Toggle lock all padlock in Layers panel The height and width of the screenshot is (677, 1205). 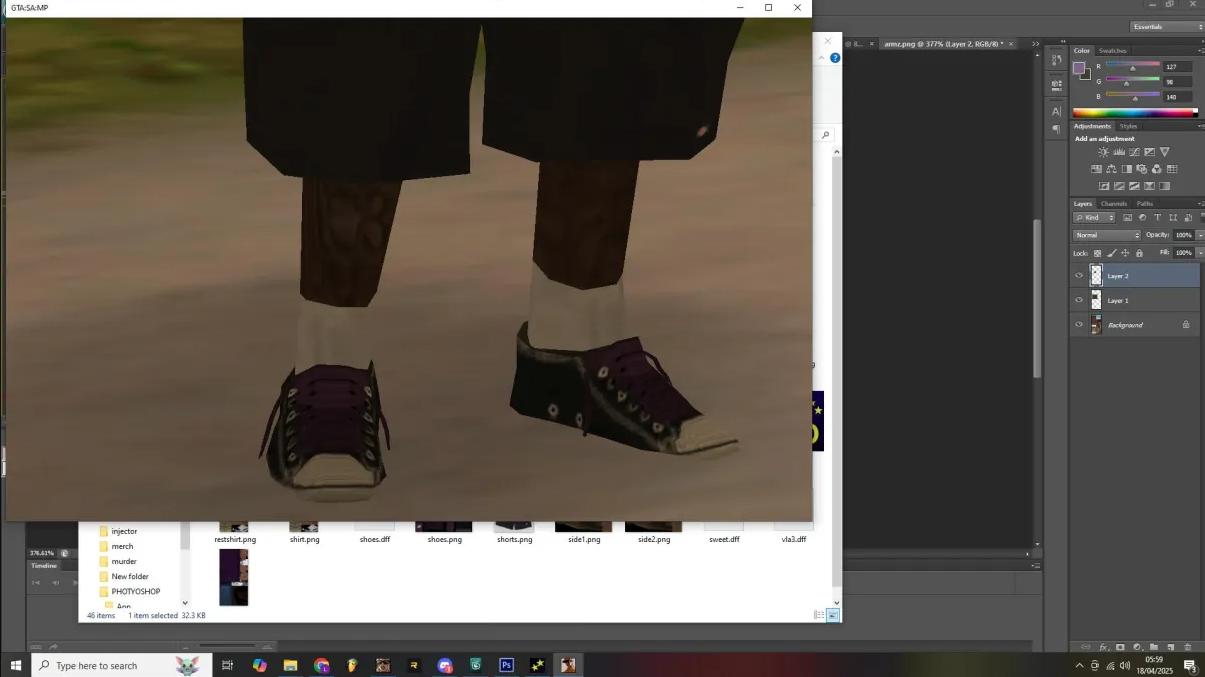[x=1139, y=253]
